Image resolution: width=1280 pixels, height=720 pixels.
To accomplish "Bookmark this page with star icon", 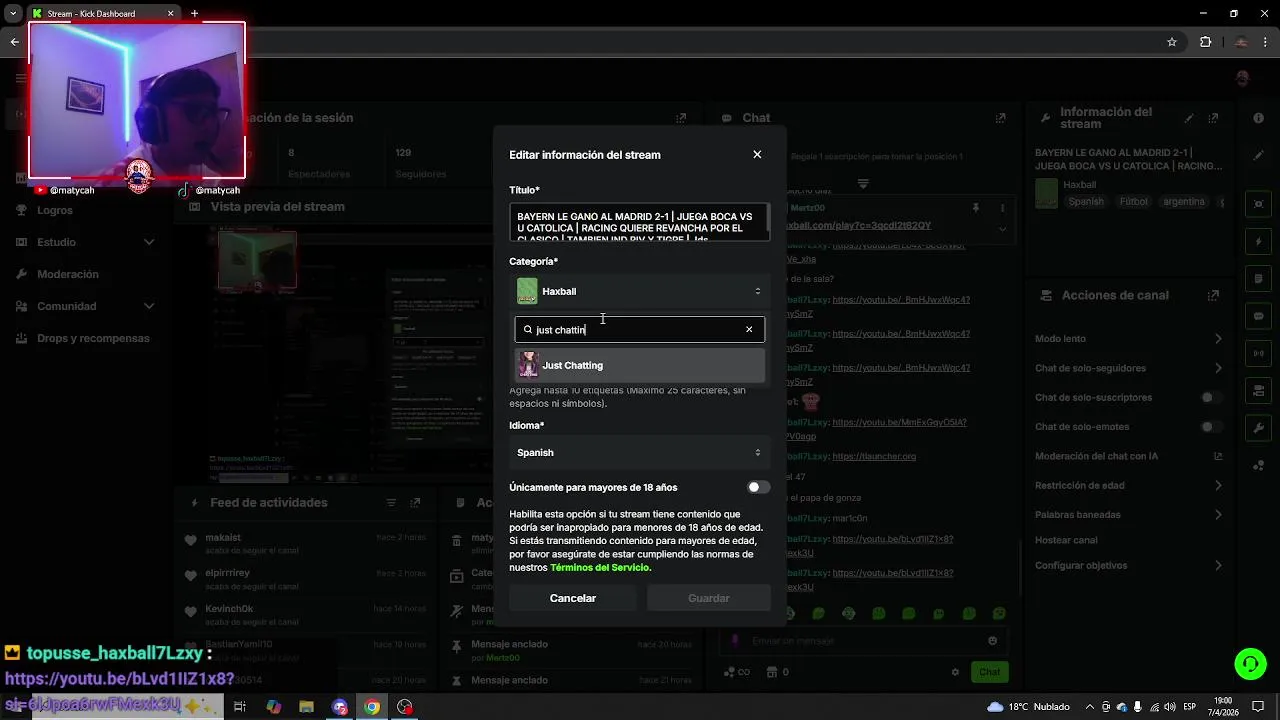I will click(x=1172, y=42).
